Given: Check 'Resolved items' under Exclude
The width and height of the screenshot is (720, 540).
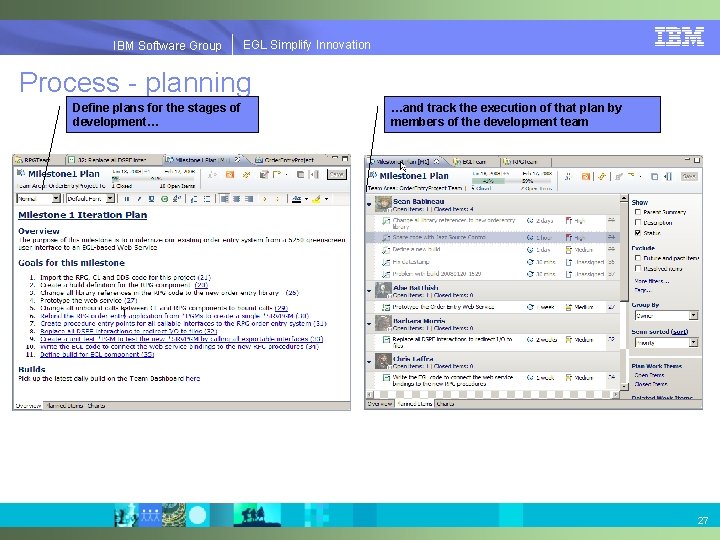Looking at the screenshot, I should [638, 269].
